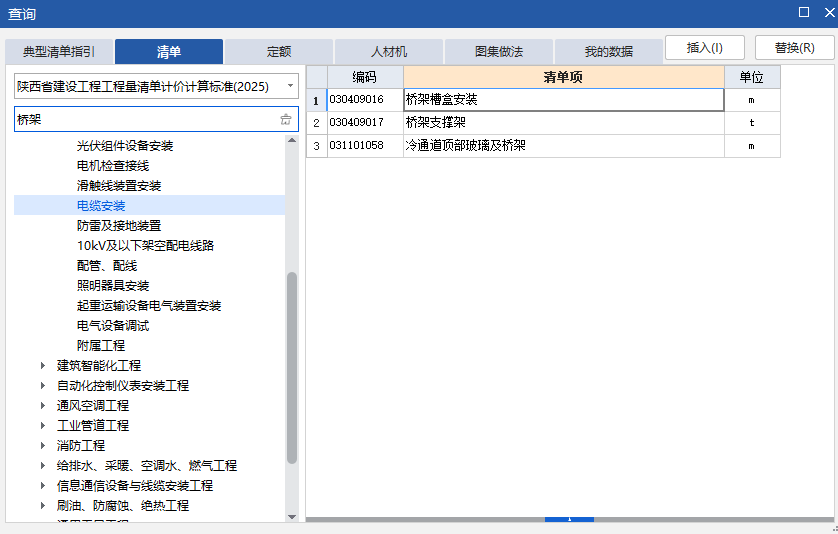Maximize the 查询 window

[x=804, y=12]
